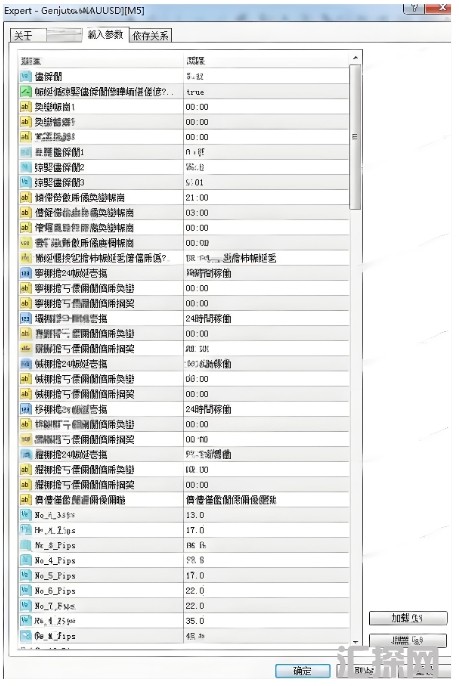The height and width of the screenshot is (686, 459).
Task: Select the No_6_Pips value 22.0 field
Action: [x=266, y=591]
